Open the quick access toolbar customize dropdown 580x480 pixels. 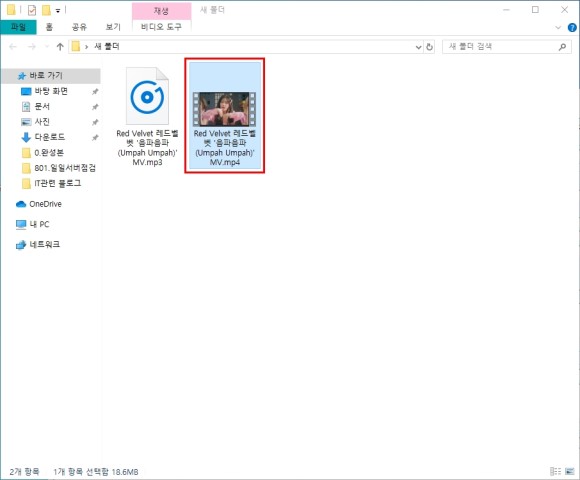(58, 11)
